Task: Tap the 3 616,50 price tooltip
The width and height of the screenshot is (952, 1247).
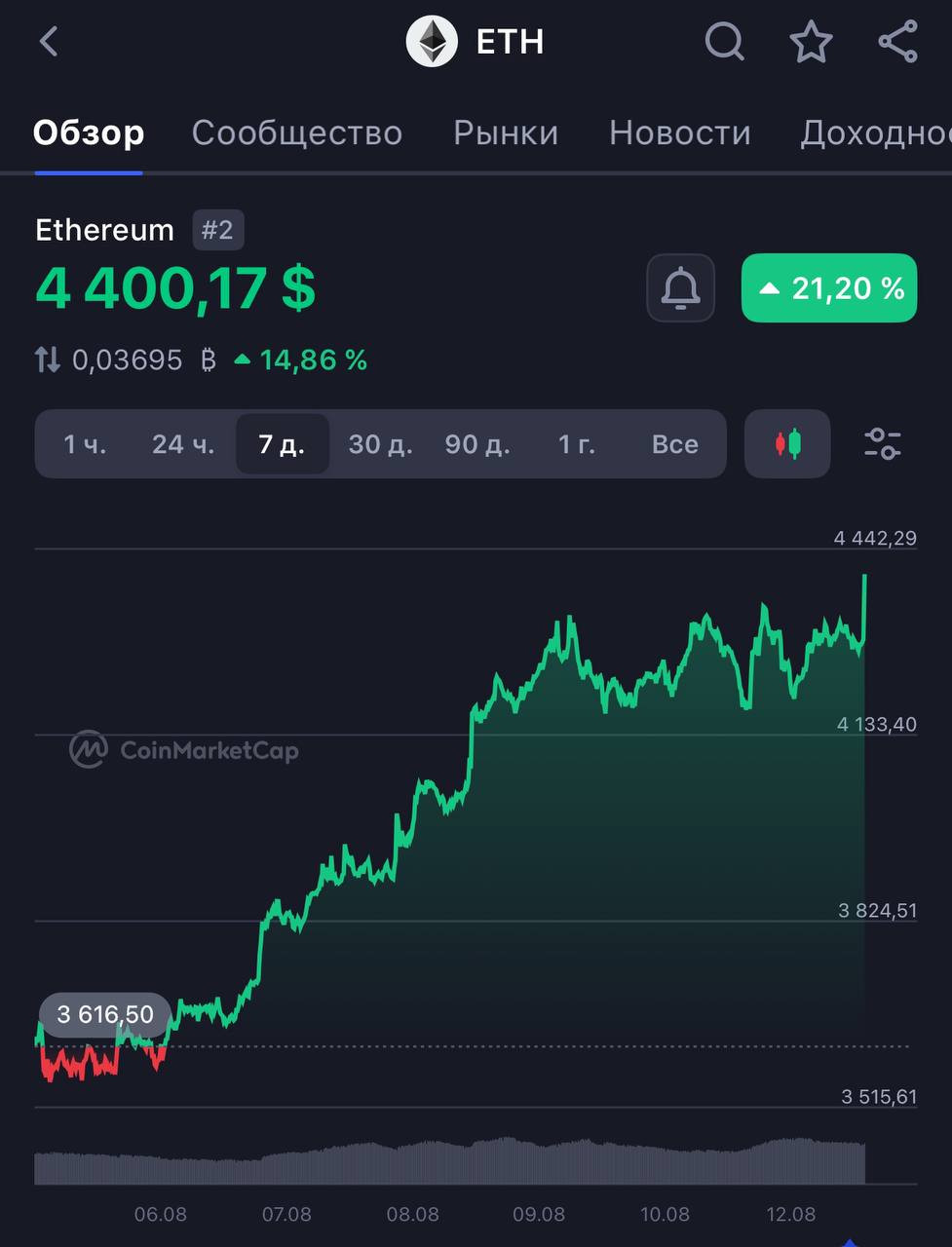Action: click(x=105, y=1014)
